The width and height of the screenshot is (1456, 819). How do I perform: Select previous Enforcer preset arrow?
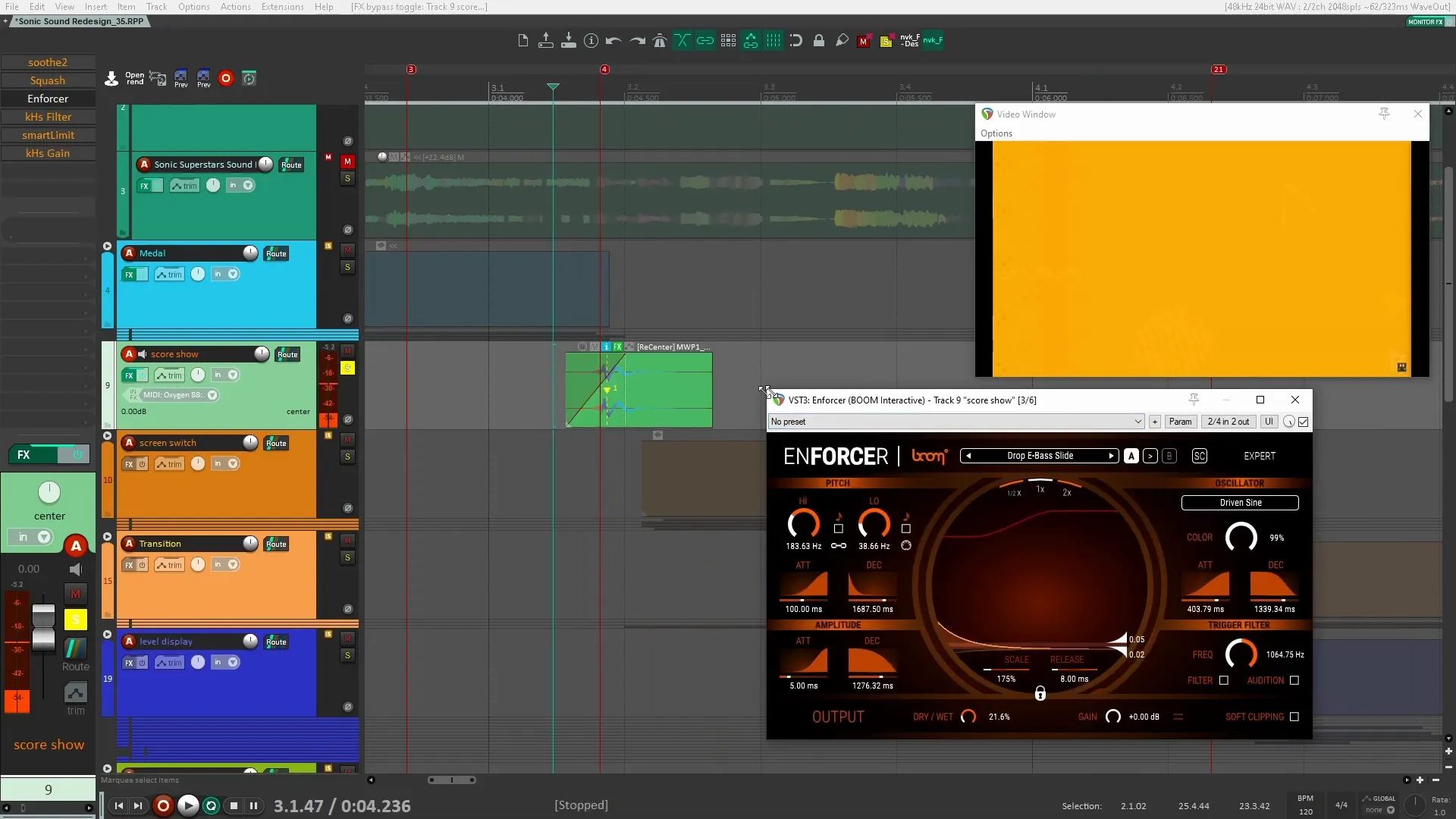(968, 456)
